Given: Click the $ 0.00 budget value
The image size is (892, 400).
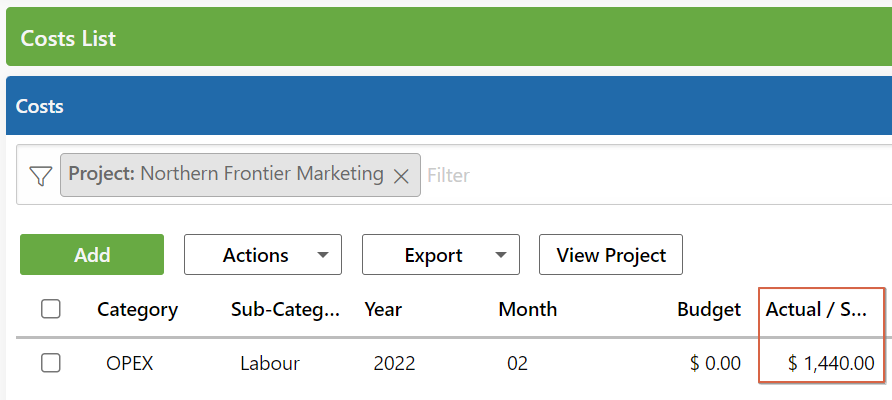Looking at the screenshot, I should coord(715,363).
